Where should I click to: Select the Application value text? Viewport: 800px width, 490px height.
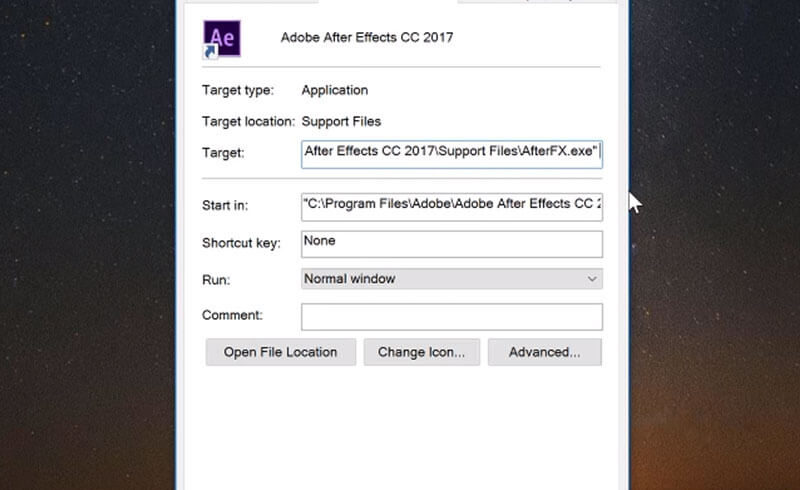pyautogui.click(x=335, y=90)
